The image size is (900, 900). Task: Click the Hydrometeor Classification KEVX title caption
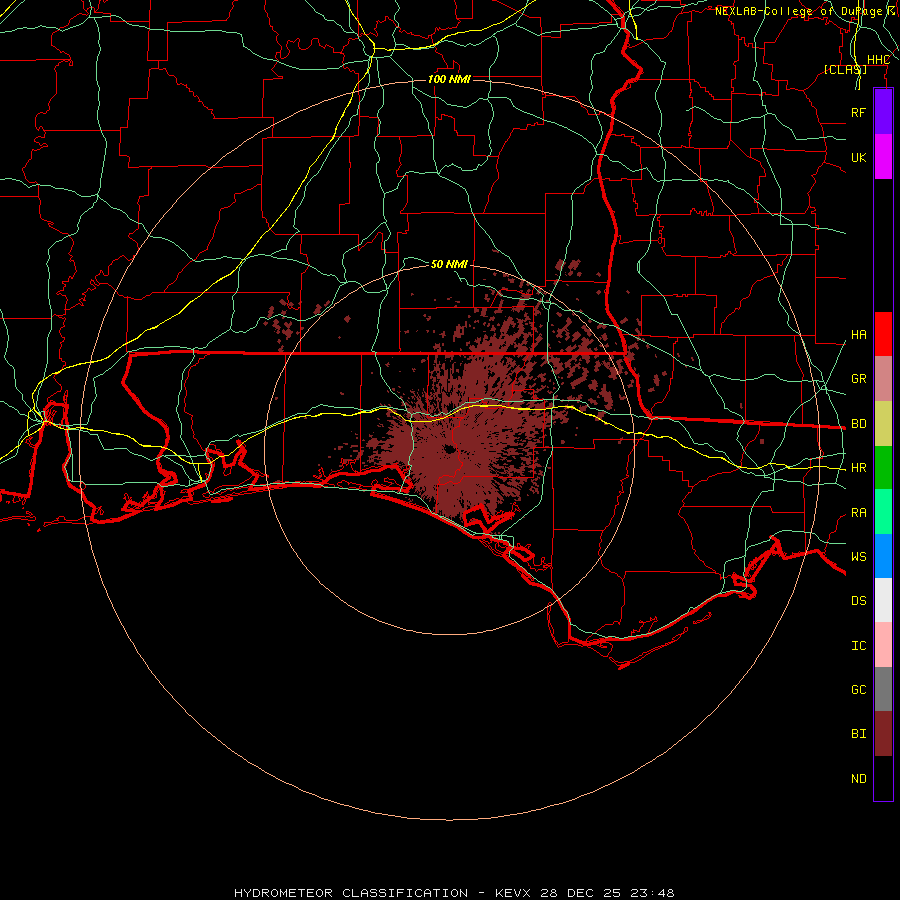point(454,893)
